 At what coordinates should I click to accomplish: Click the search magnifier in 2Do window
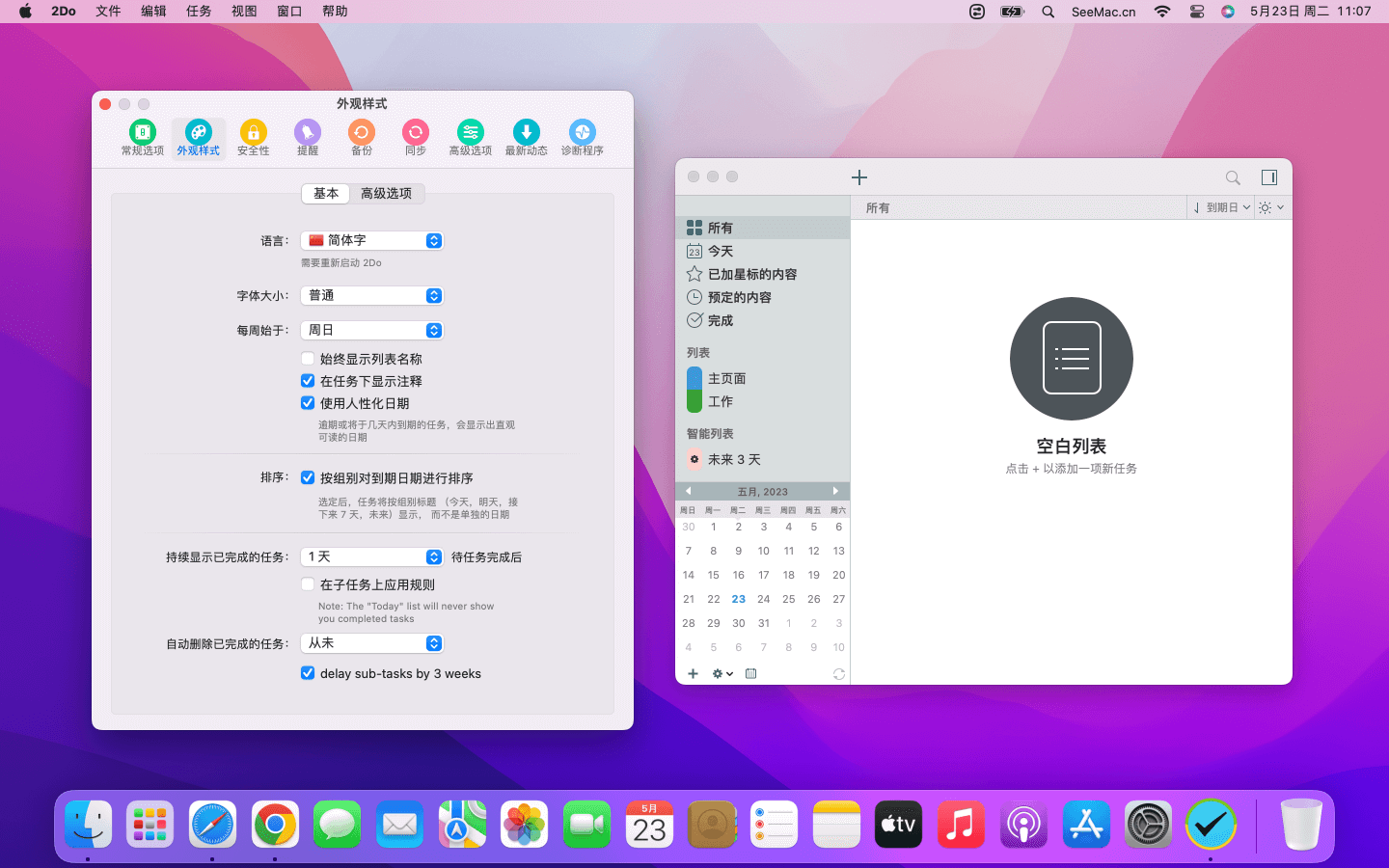(x=1233, y=177)
